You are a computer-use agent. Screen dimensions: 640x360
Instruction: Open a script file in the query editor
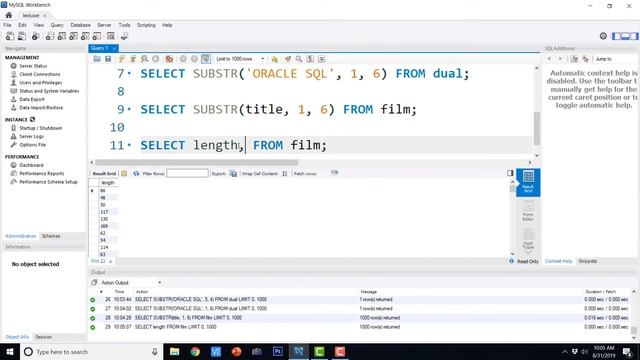[x=97, y=59]
